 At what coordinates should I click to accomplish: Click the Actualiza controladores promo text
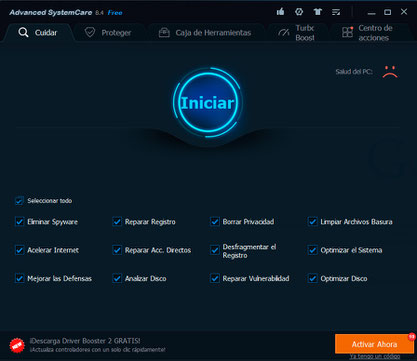(97, 350)
